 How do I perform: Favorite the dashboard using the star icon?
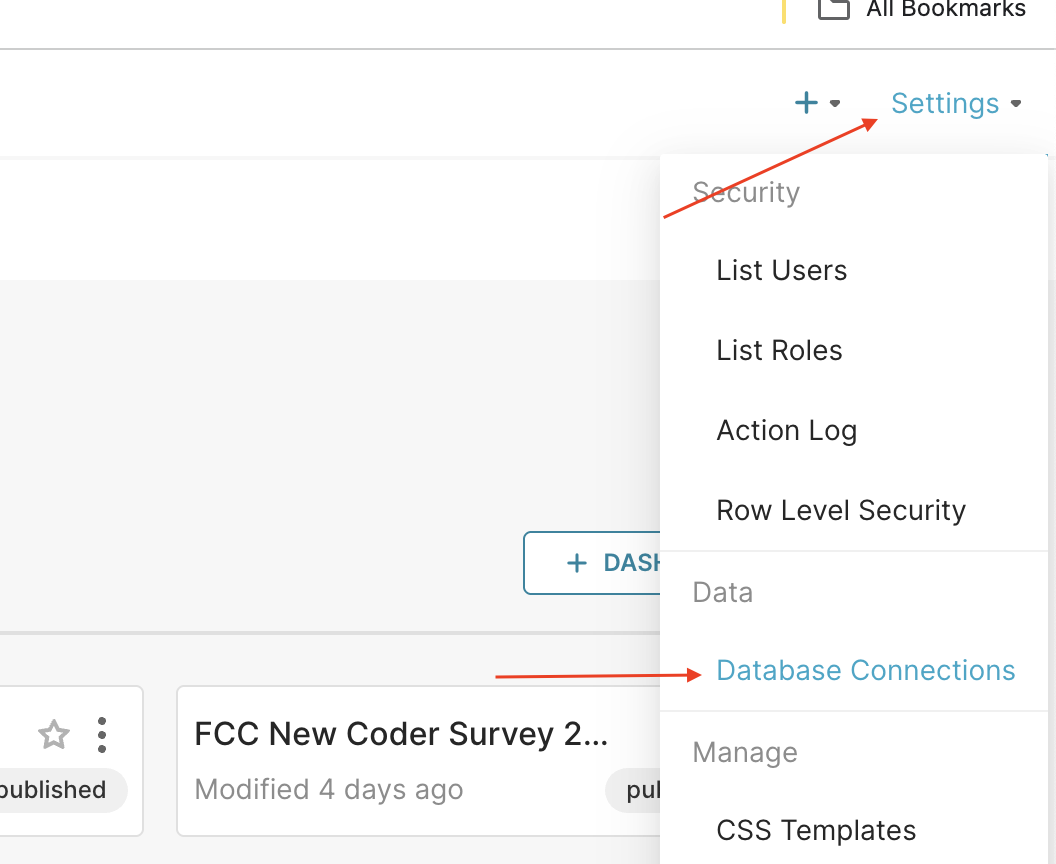[x=53, y=734]
